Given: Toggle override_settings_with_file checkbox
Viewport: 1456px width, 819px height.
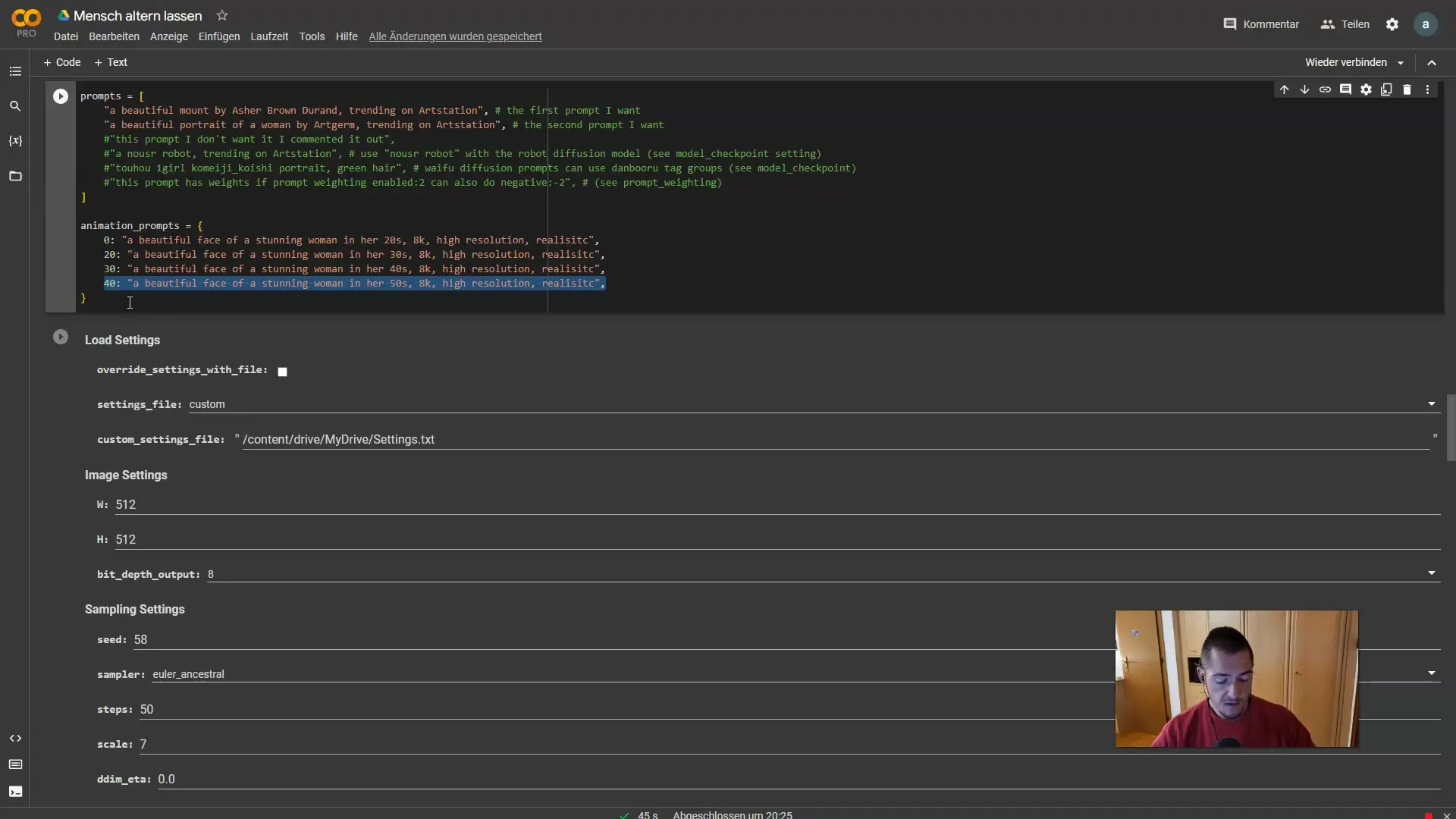Looking at the screenshot, I should 282,372.
